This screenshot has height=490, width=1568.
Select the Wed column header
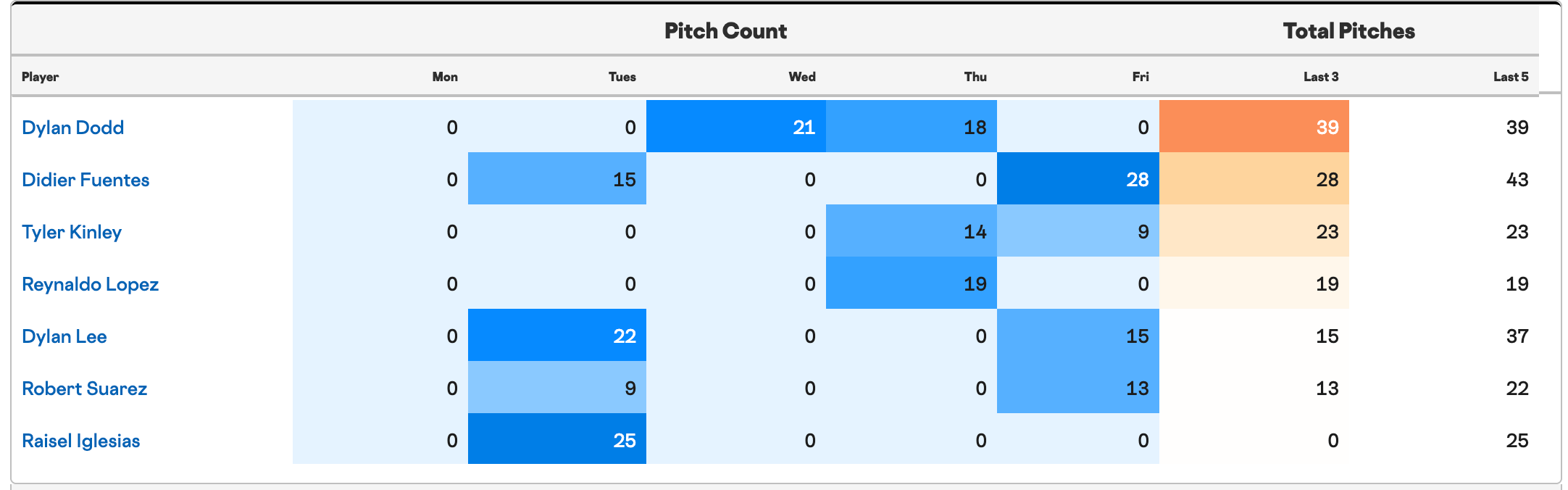pos(802,77)
